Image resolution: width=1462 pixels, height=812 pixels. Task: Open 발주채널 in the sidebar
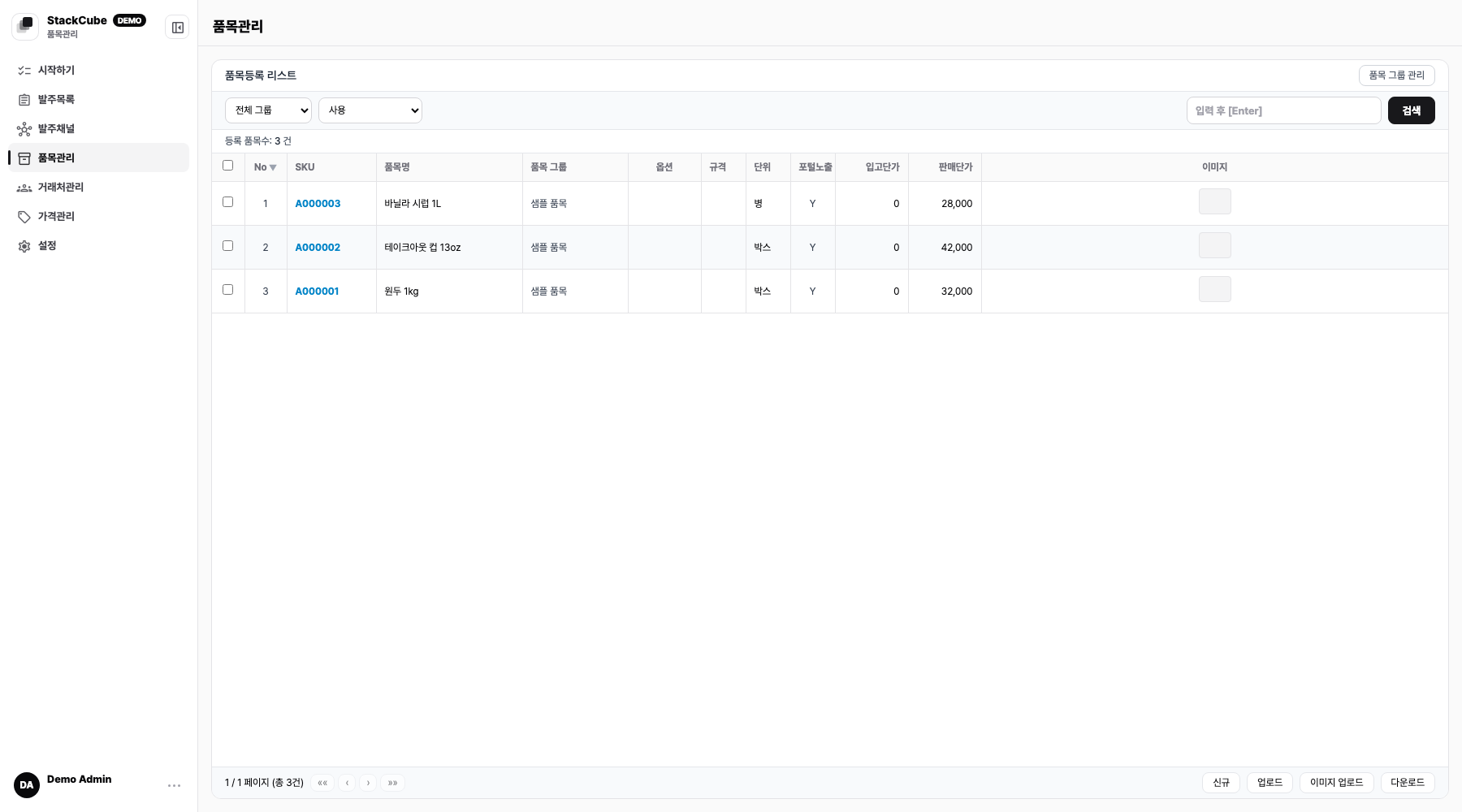(x=98, y=129)
